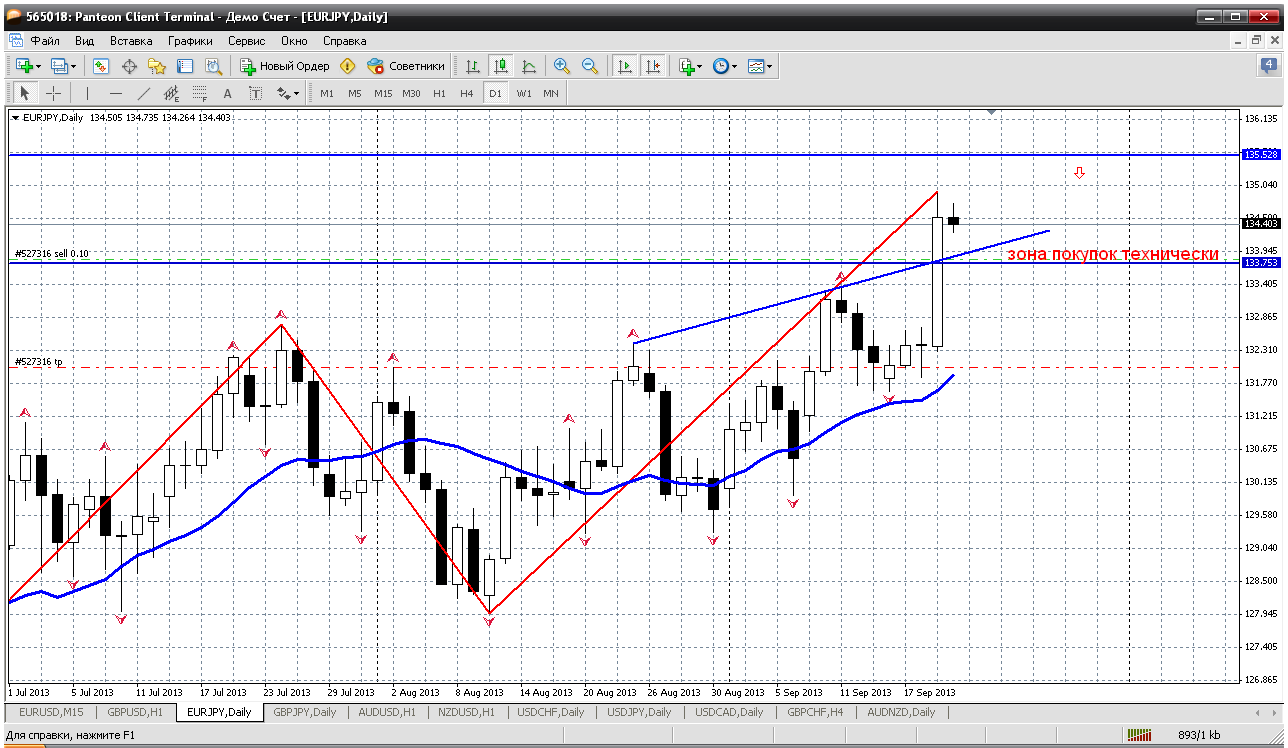Screen dimensions: 1288x748
Task: Show the Market Watch window
Action: click(x=101, y=66)
